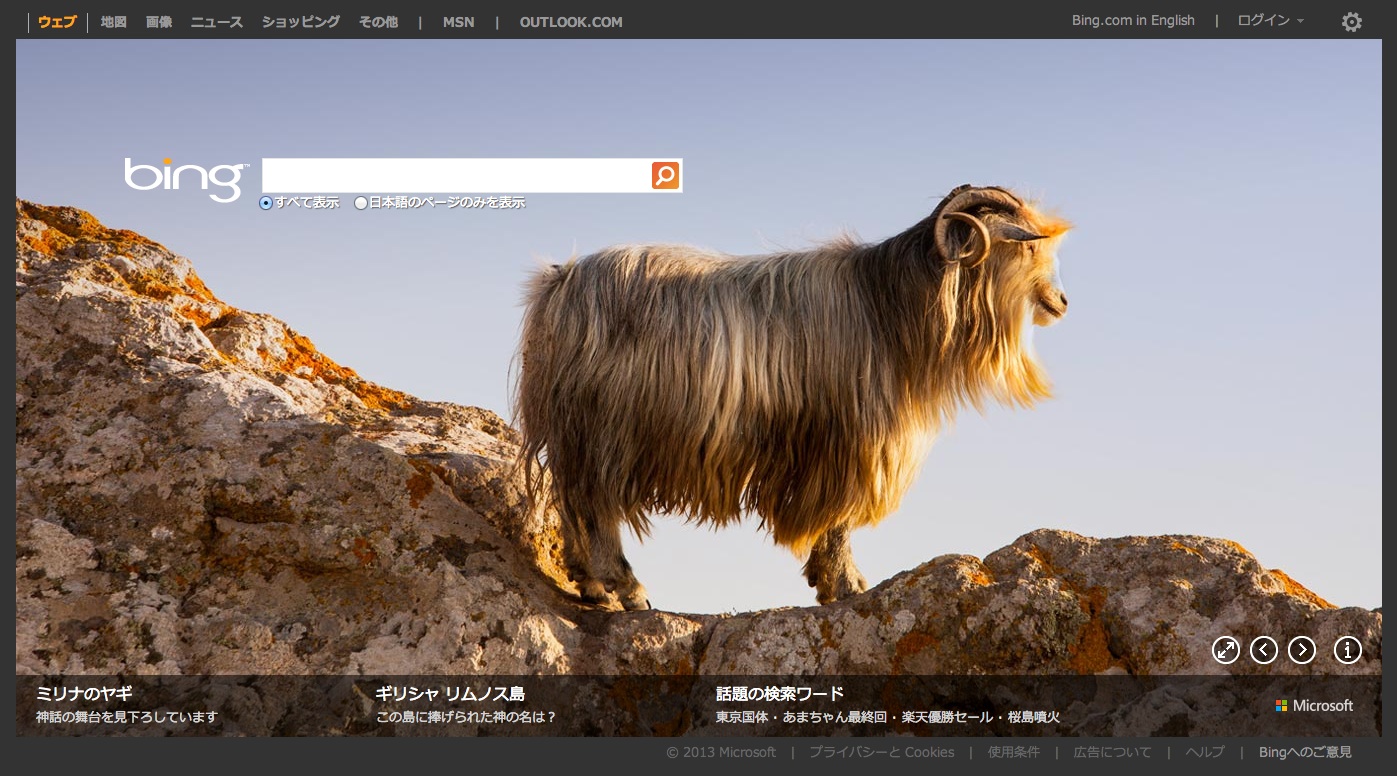Show the next background image
The height and width of the screenshot is (776, 1397).
pyautogui.click(x=1301, y=650)
